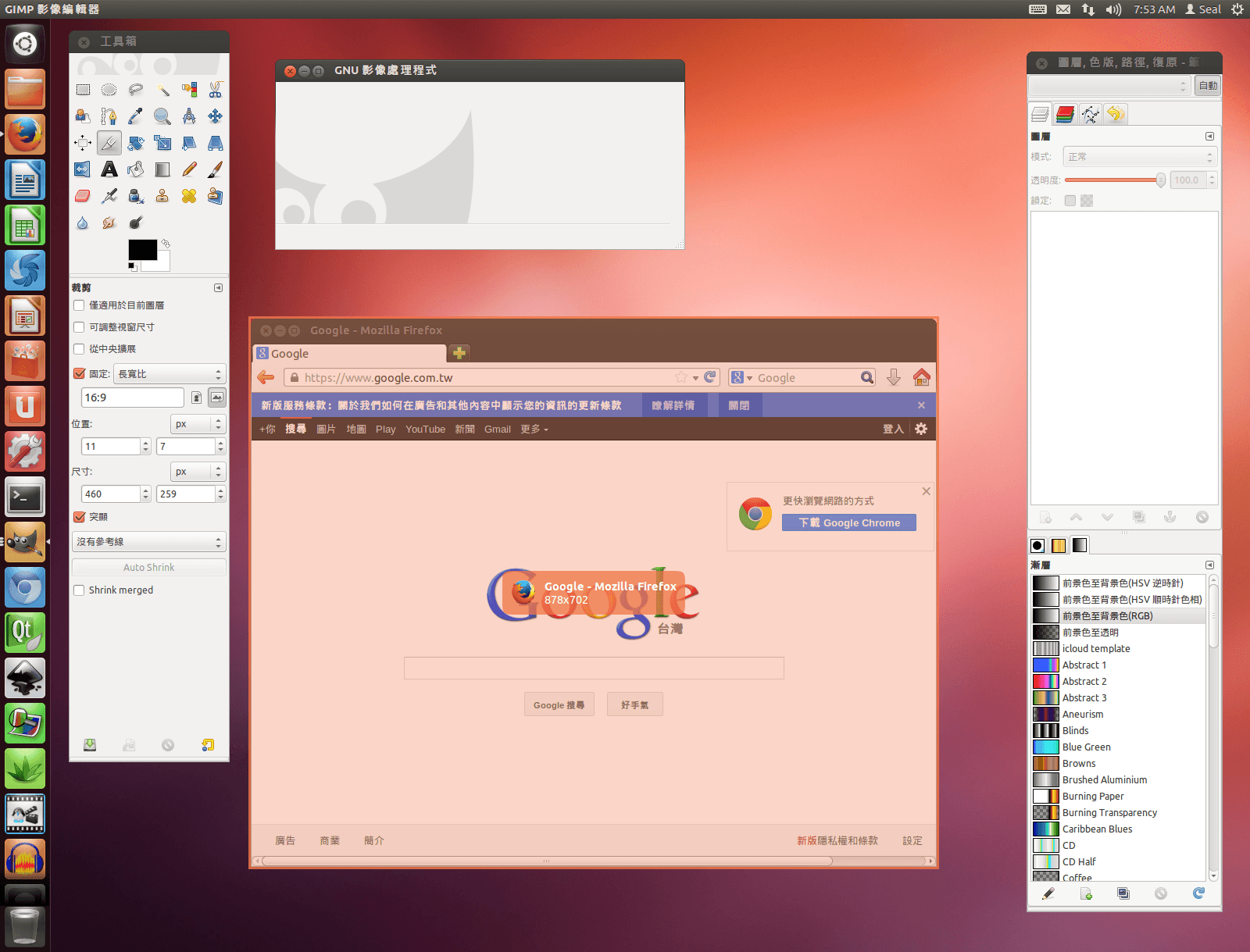Enable 僅適用於目前圖層 checkbox
1250x952 pixels.
[79, 305]
